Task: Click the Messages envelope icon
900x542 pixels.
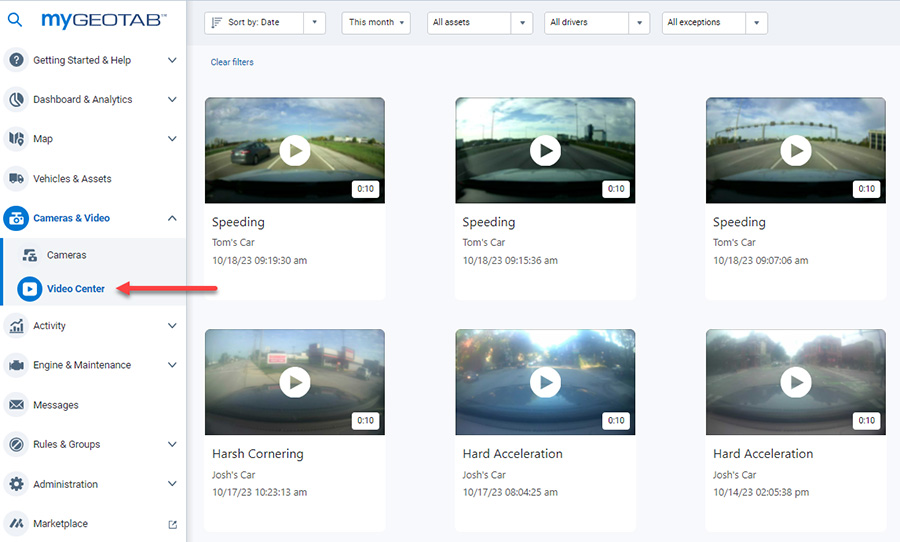Action: pos(16,405)
